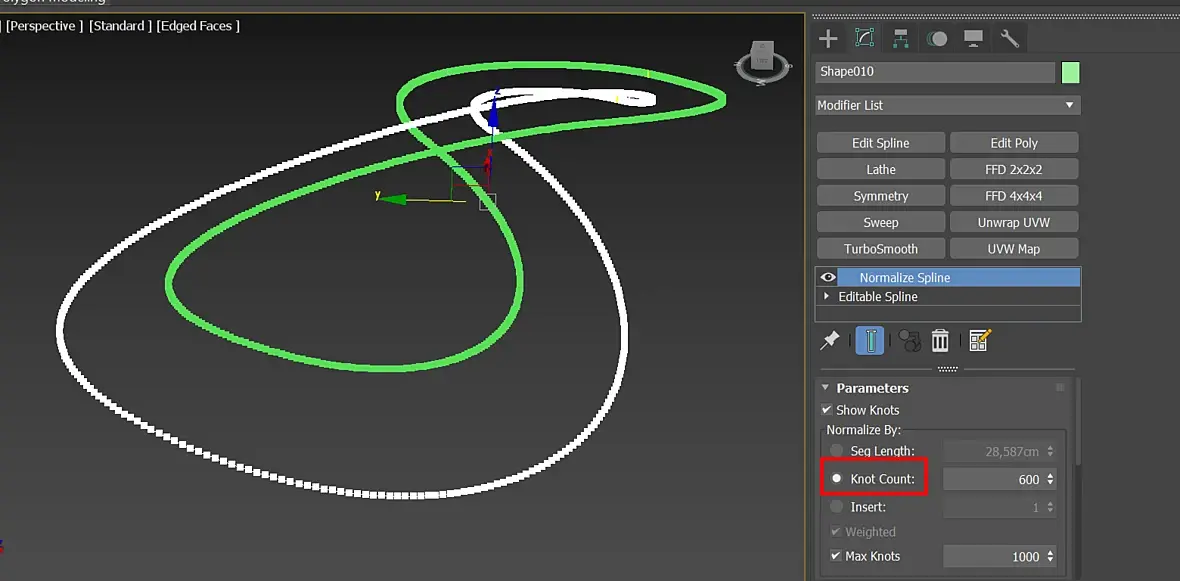Click the Knot Count spinner arrows
The width and height of the screenshot is (1180, 581).
click(1051, 479)
